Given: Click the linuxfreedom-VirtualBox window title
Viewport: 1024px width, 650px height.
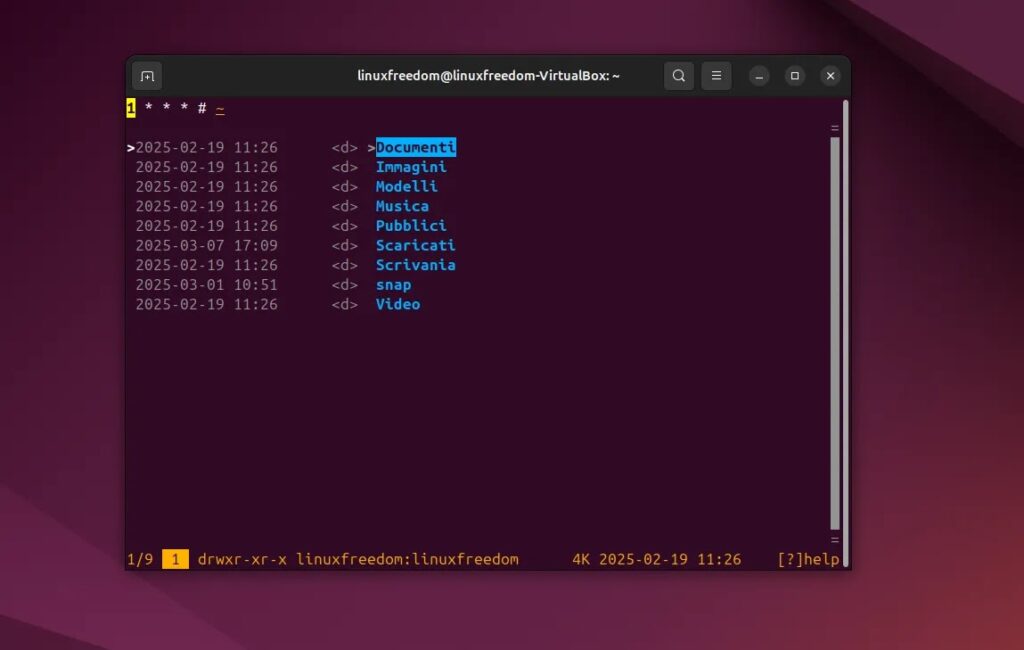Looking at the screenshot, I should tap(489, 75).
